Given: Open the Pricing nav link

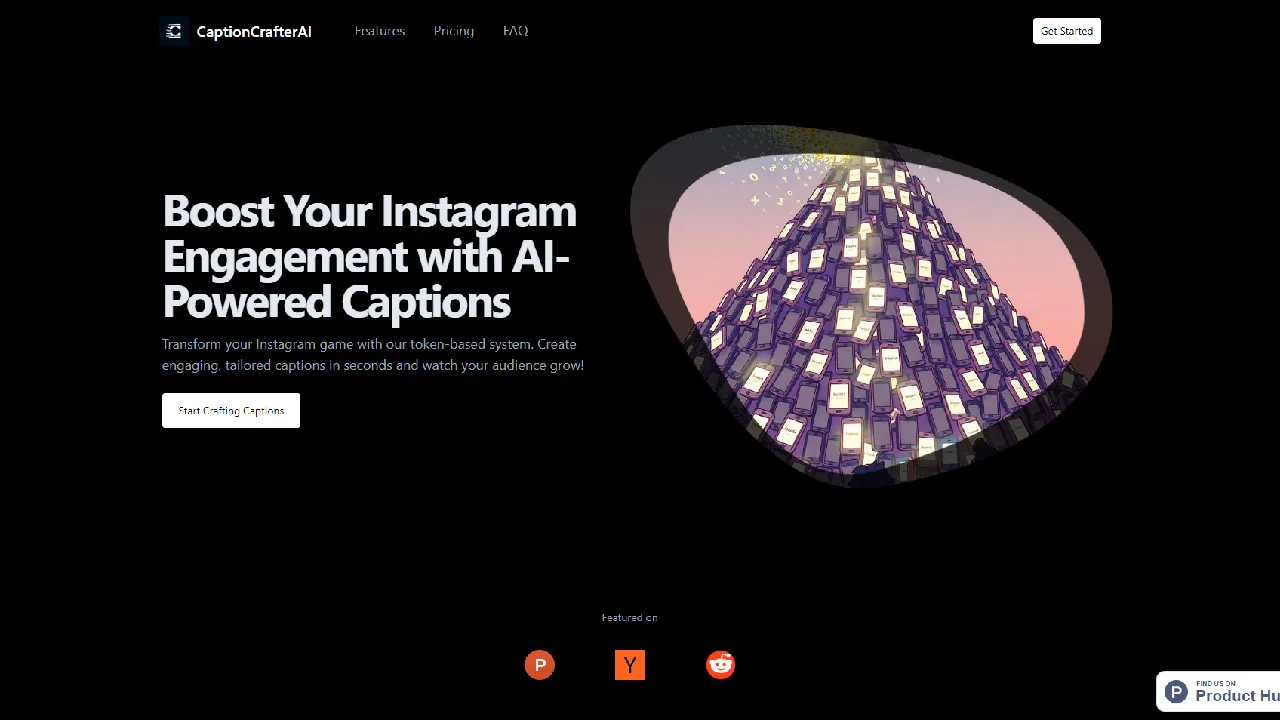Looking at the screenshot, I should point(454,31).
